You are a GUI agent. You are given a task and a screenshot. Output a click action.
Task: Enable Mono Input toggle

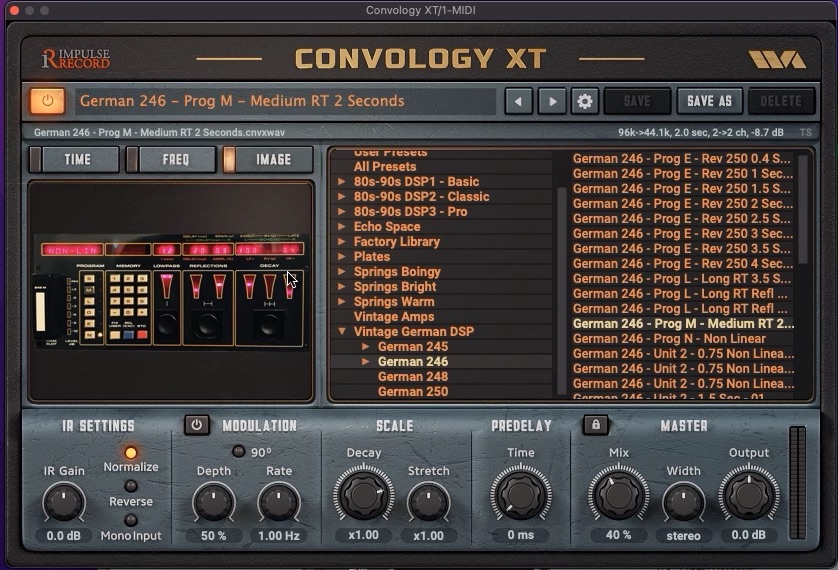click(x=131, y=520)
